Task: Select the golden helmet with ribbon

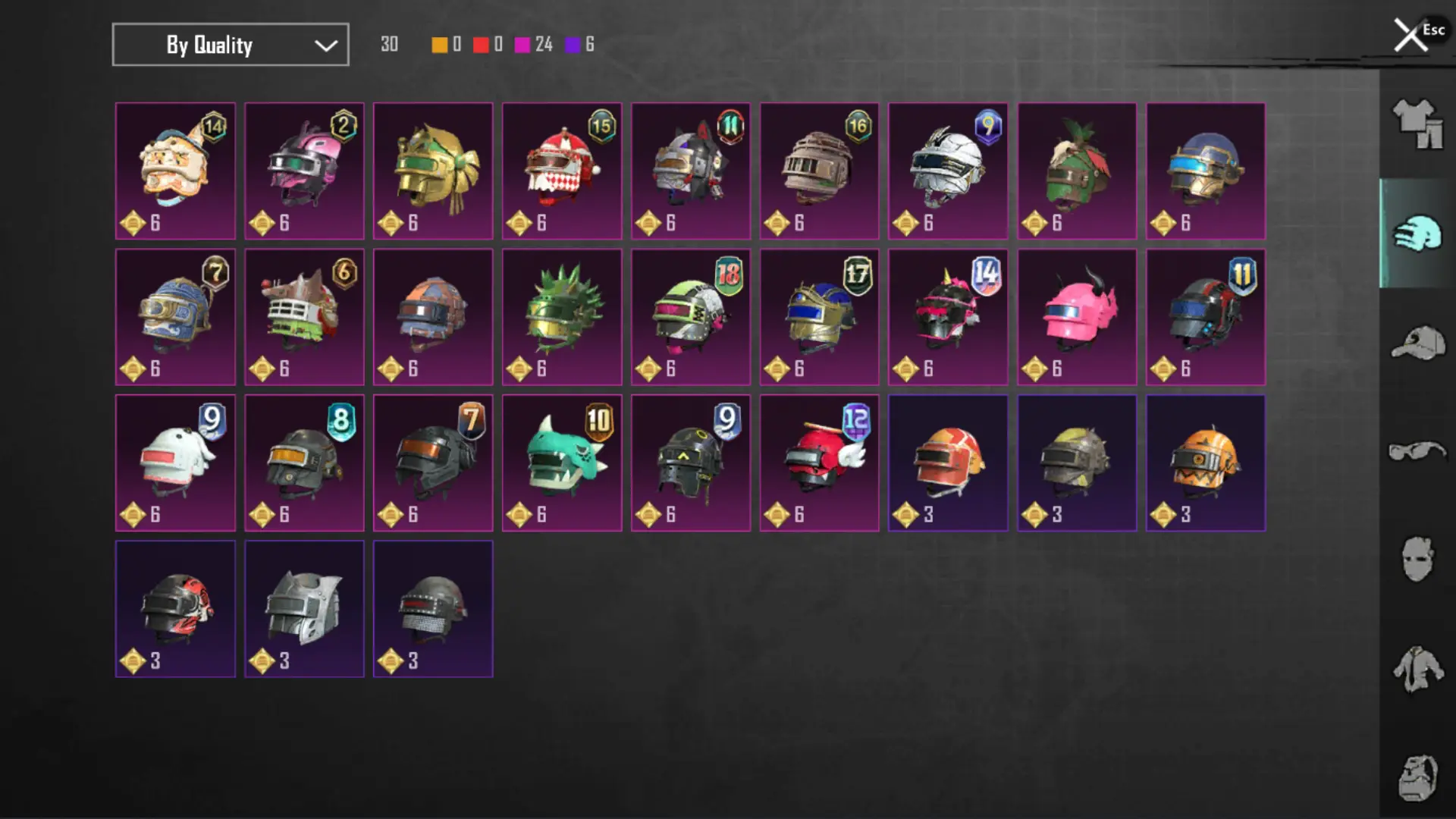Action: coord(433,171)
